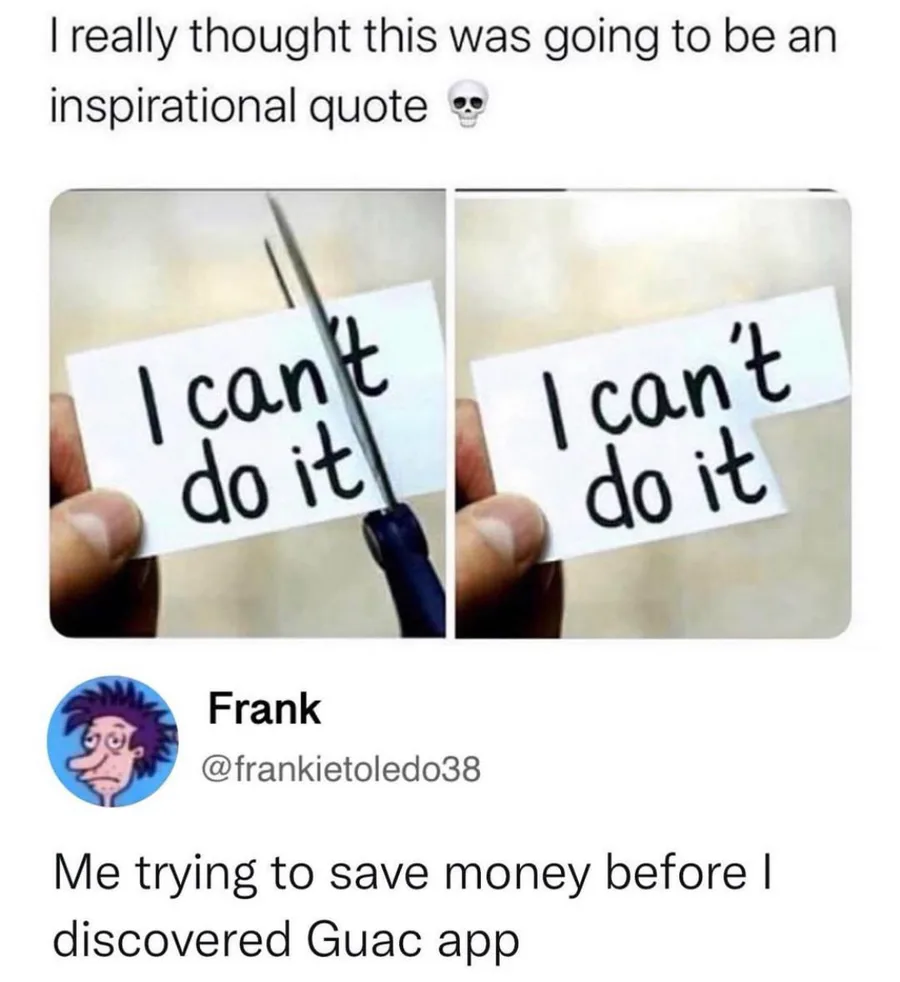Open the left photo with scissors
The image size is (900, 982).
click(x=248, y=413)
